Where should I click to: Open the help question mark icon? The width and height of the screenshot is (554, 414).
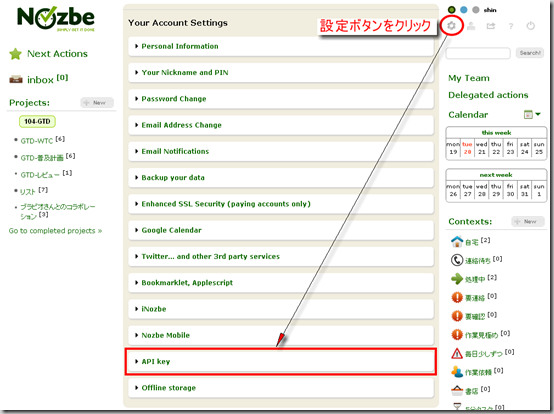coord(511,26)
